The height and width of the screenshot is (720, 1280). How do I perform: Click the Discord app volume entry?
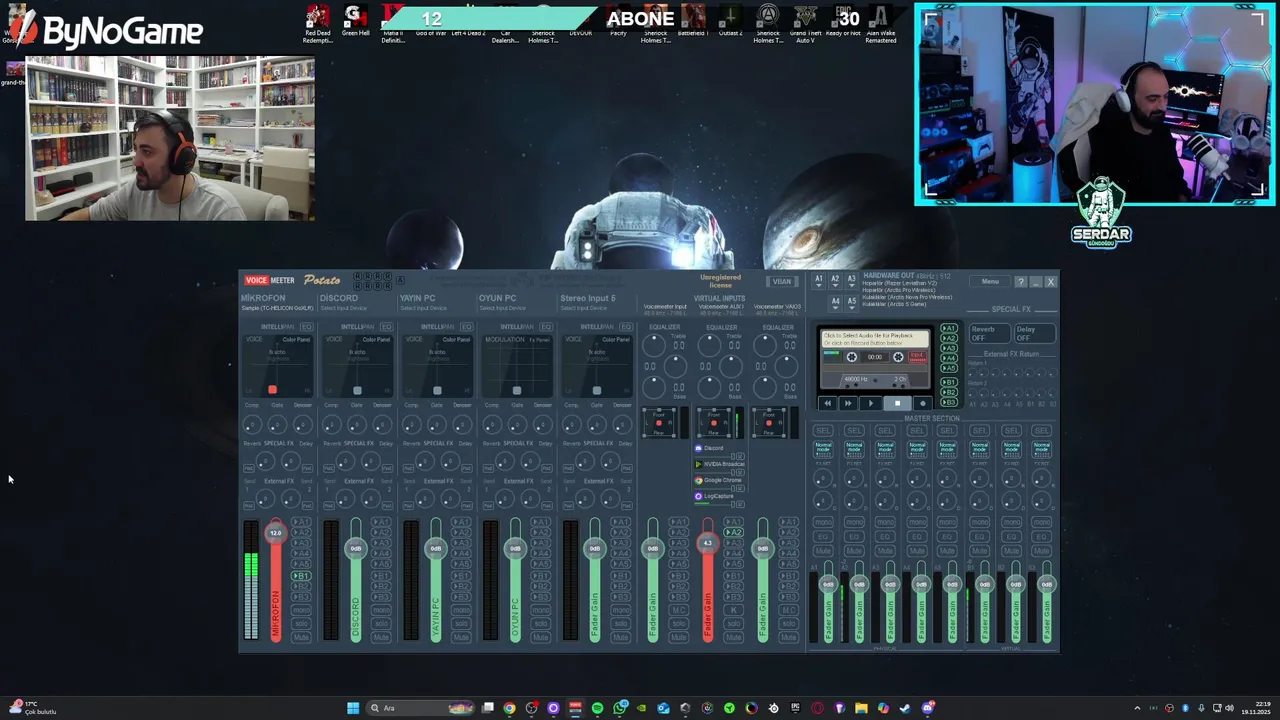pyautogui.click(x=720, y=448)
